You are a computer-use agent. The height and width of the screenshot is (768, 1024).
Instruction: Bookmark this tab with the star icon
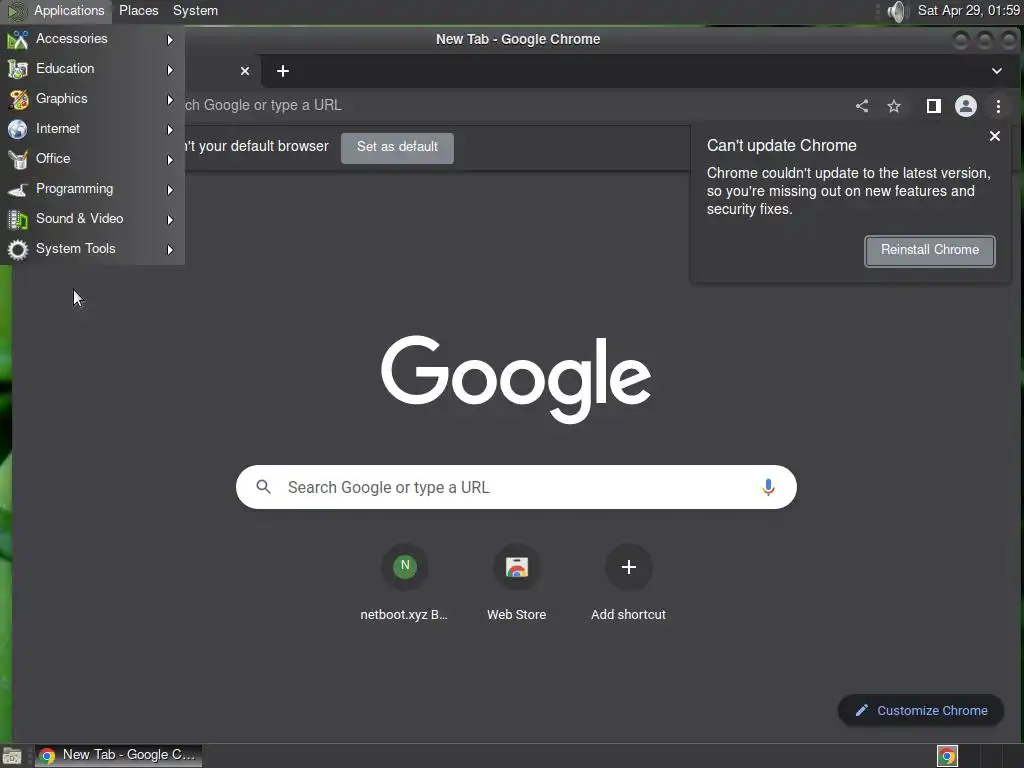point(894,106)
